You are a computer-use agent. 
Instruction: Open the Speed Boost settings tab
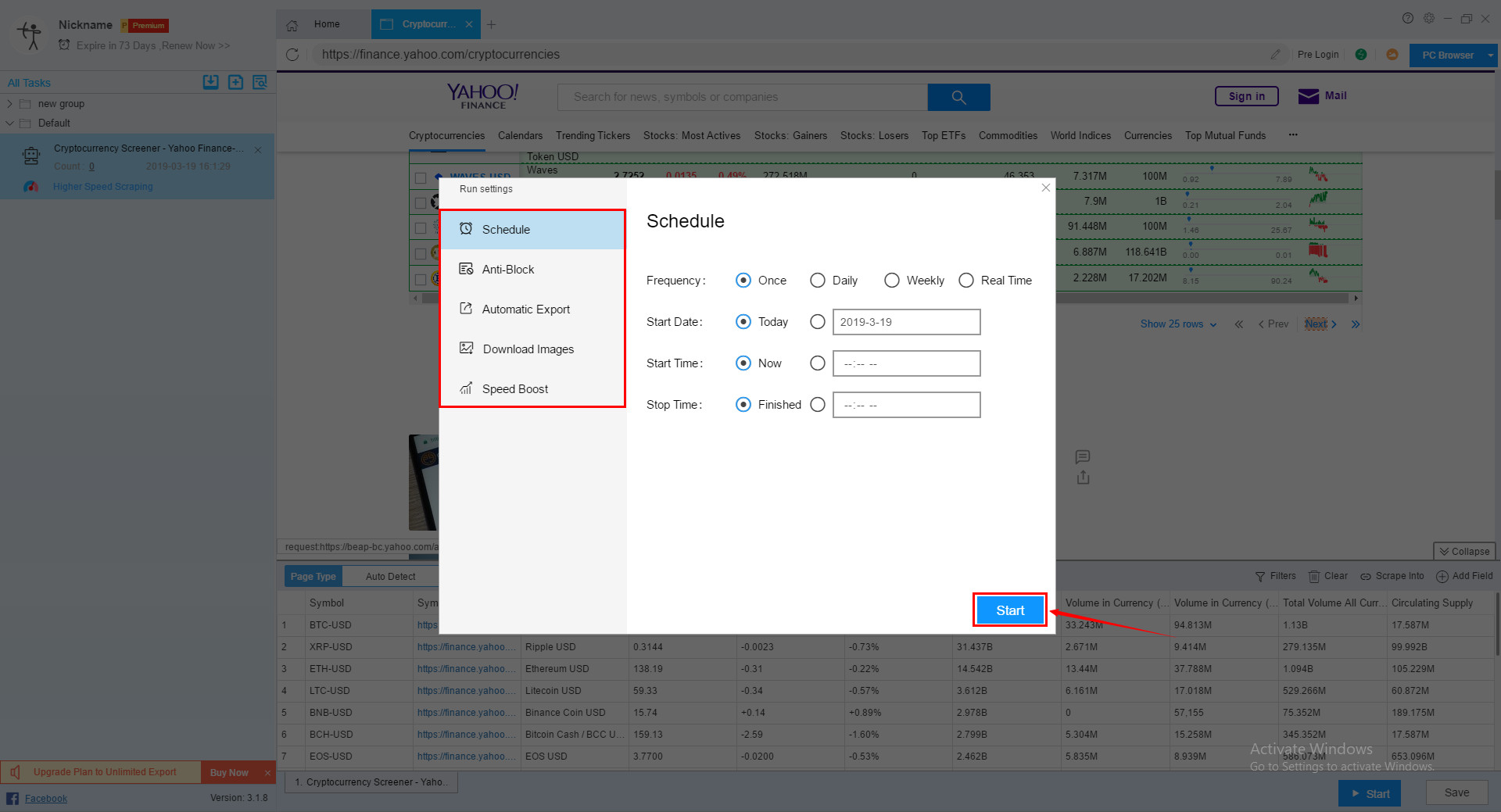[532, 389]
